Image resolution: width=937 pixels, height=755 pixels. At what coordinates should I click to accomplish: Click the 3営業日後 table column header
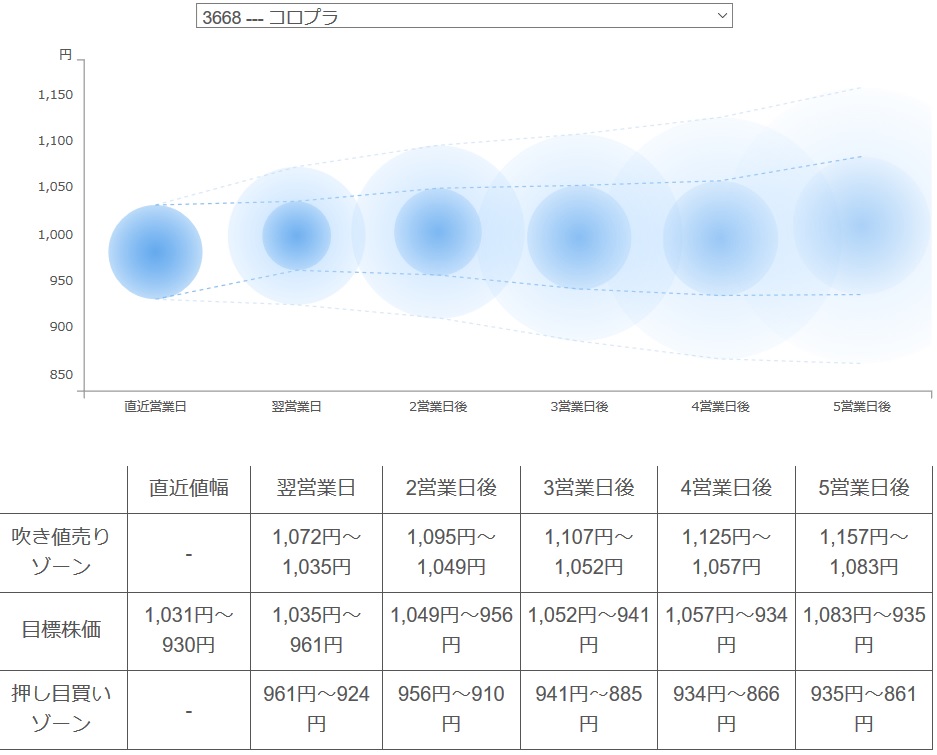pyautogui.click(x=589, y=488)
